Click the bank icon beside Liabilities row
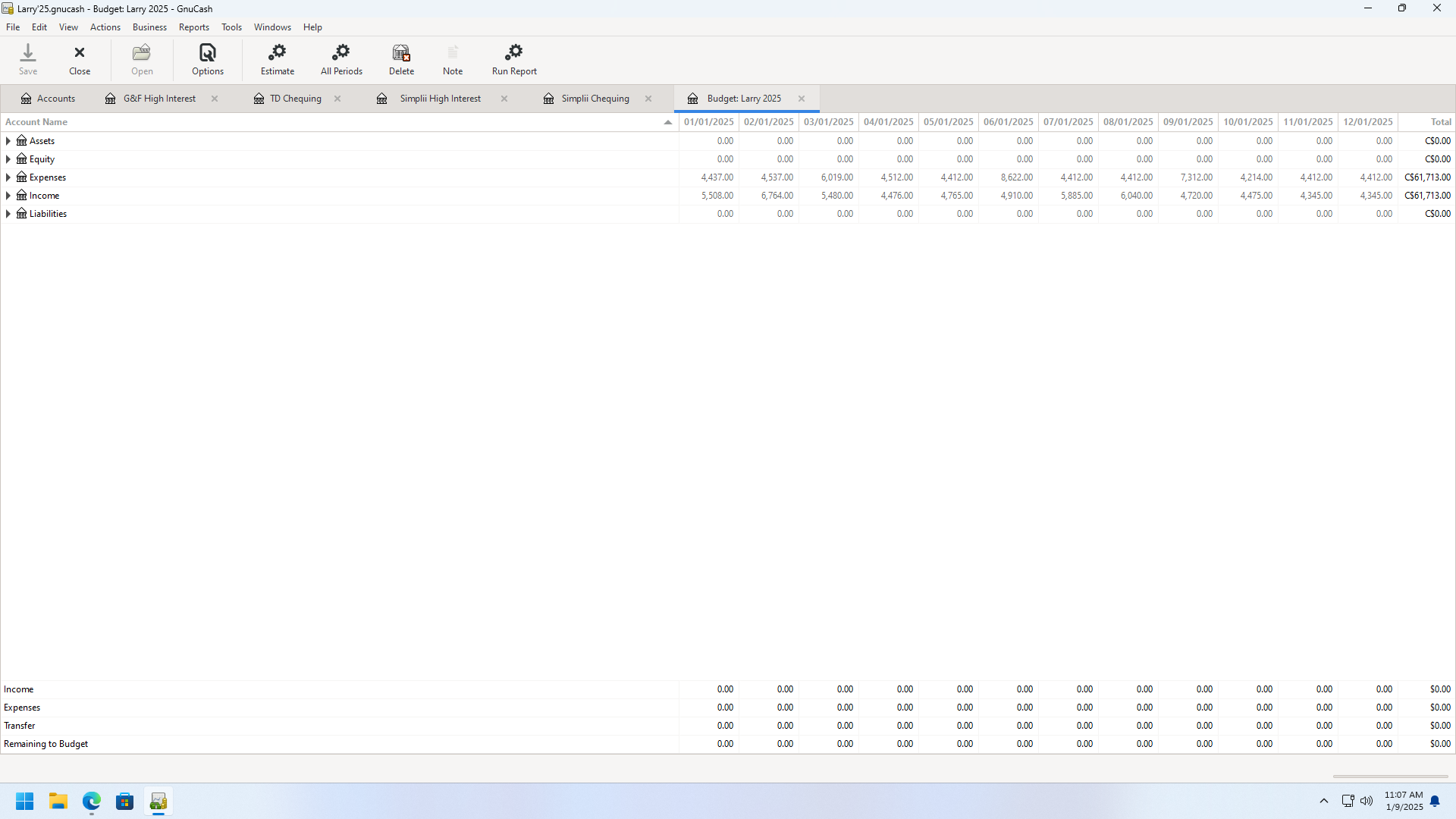The width and height of the screenshot is (1456, 819). tap(22, 214)
